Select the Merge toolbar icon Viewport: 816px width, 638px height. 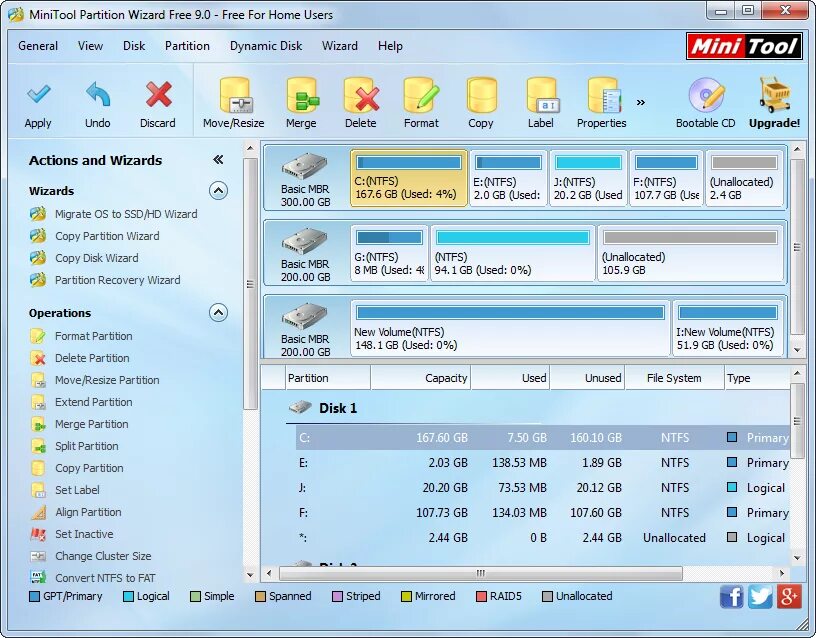click(x=302, y=95)
